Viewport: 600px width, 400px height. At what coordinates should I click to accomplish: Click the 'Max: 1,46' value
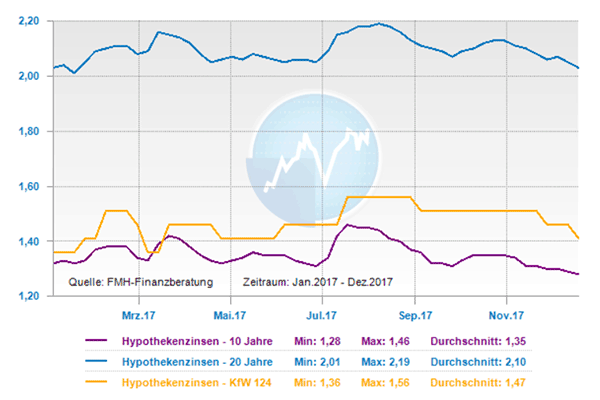[385, 341]
